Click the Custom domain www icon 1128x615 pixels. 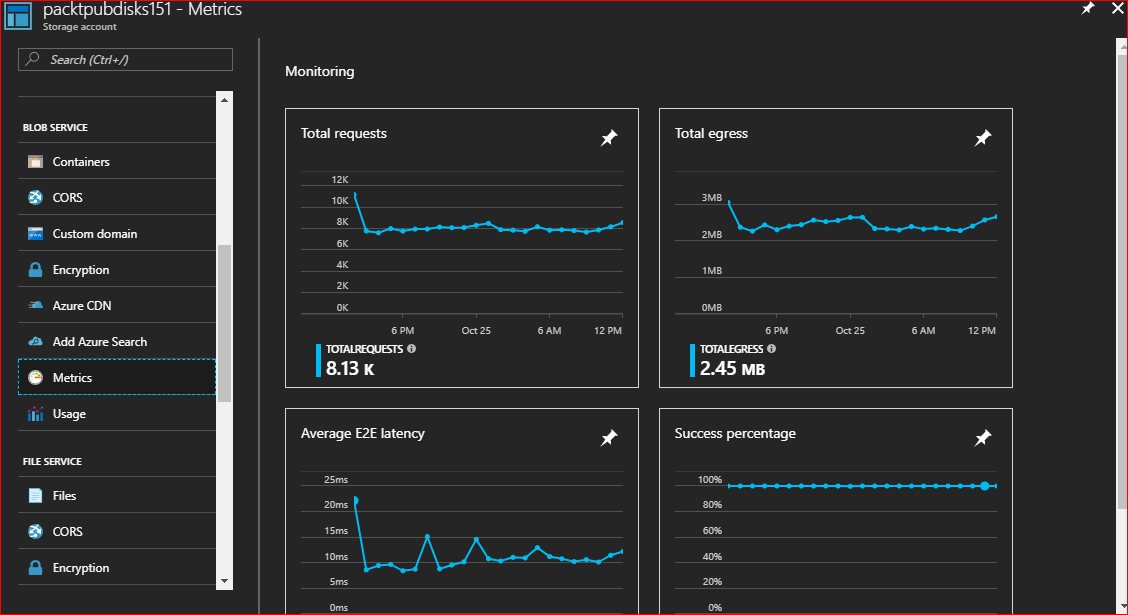(35, 233)
